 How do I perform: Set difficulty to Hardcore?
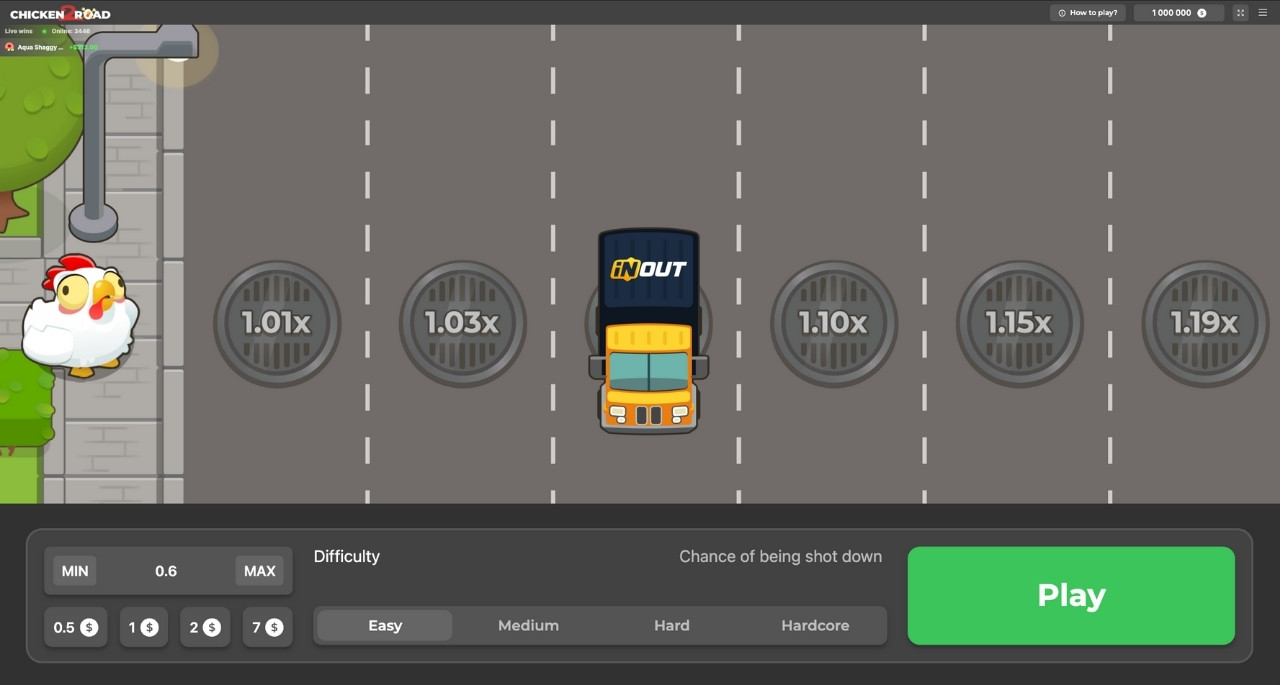coord(815,625)
